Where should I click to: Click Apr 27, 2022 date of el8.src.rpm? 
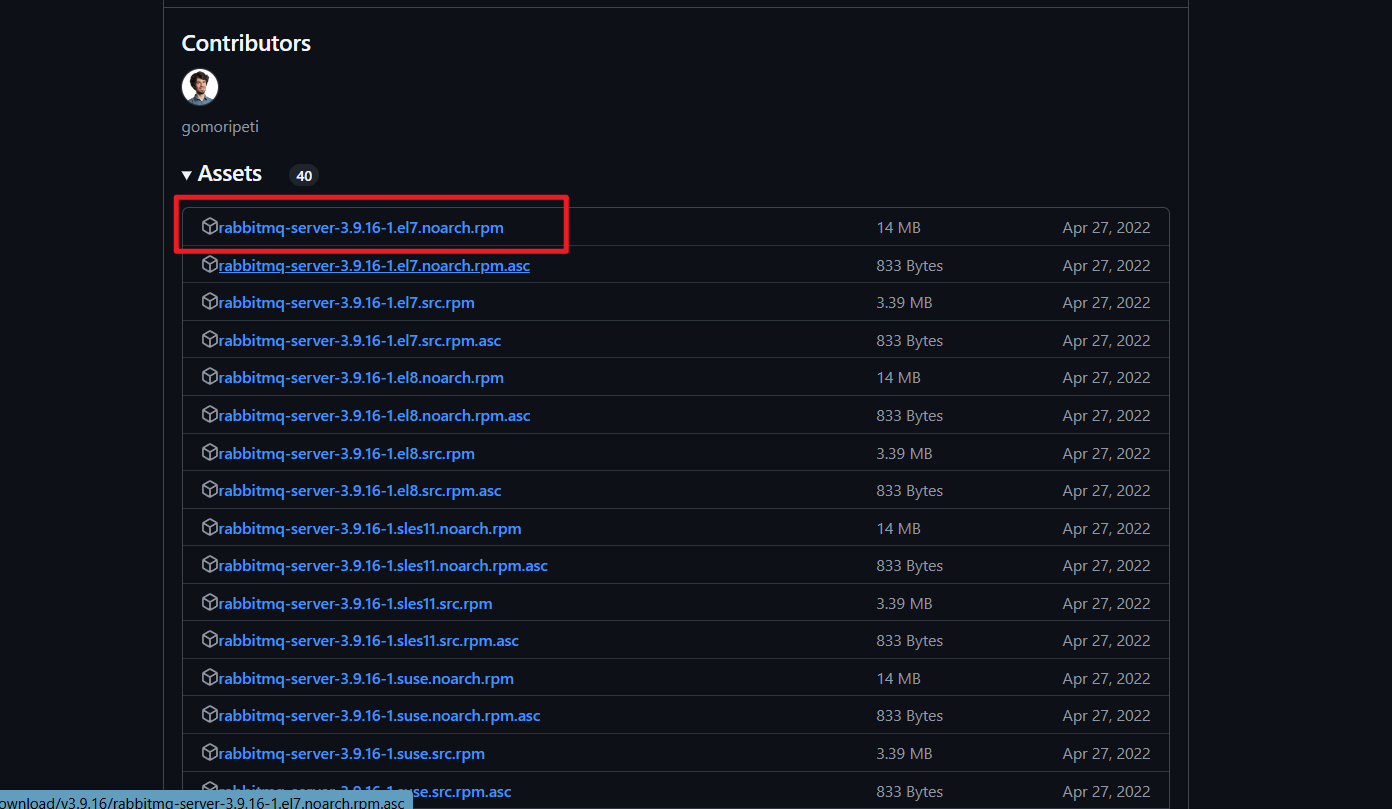(1106, 454)
